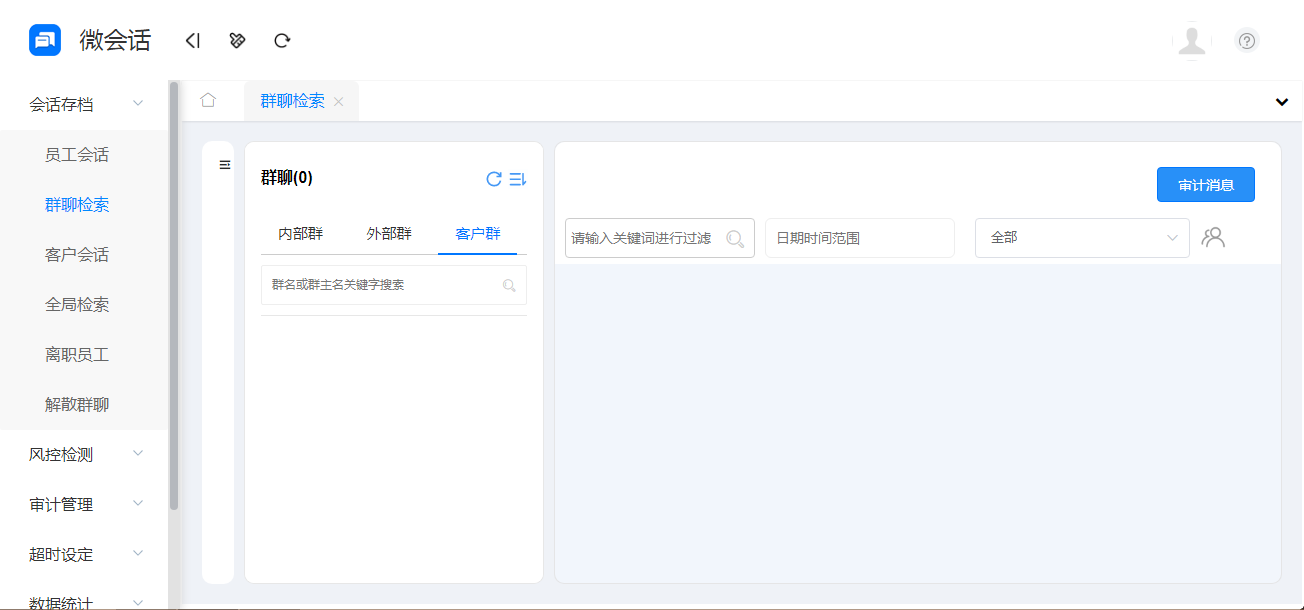Open the home tab via the house icon
Screen dimensions: 1304x610
coord(208,100)
